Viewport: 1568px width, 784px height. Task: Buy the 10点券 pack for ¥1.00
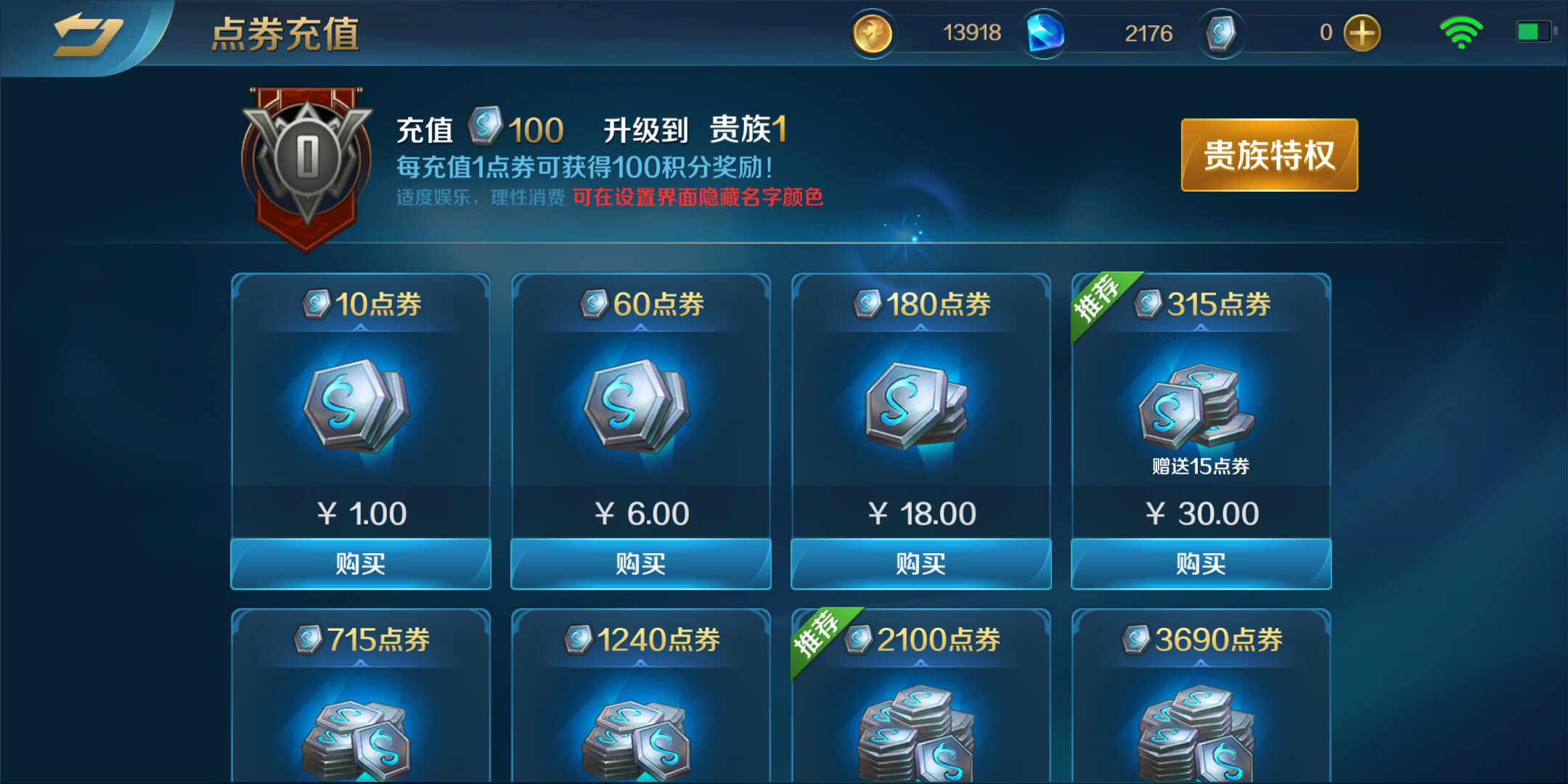click(361, 564)
